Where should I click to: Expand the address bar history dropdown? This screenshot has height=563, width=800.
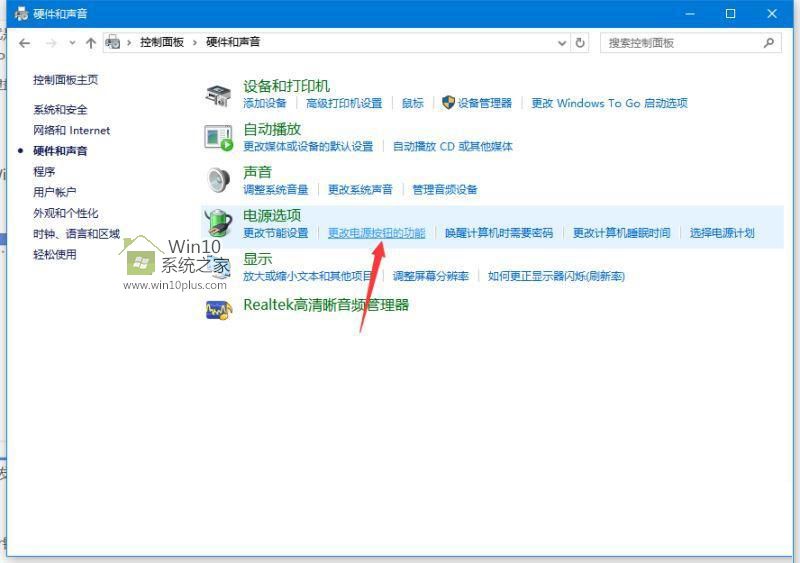[x=562, y=43]
